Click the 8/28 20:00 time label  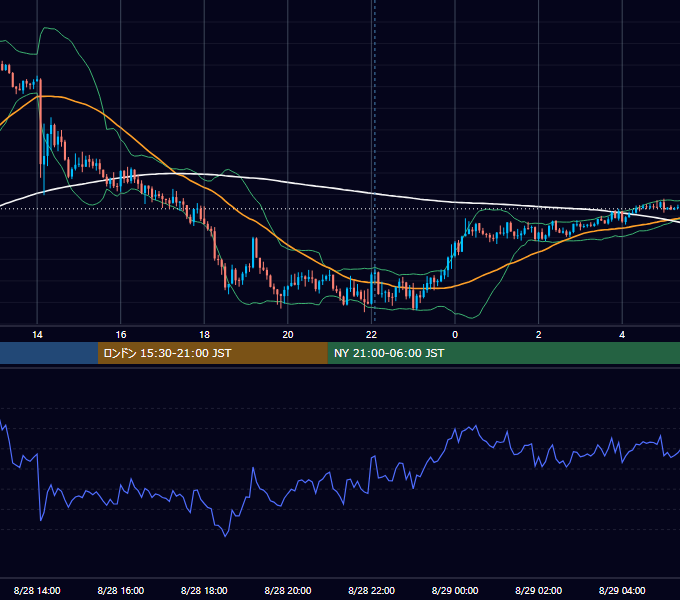pyautogui.click(x=288, y=590)
